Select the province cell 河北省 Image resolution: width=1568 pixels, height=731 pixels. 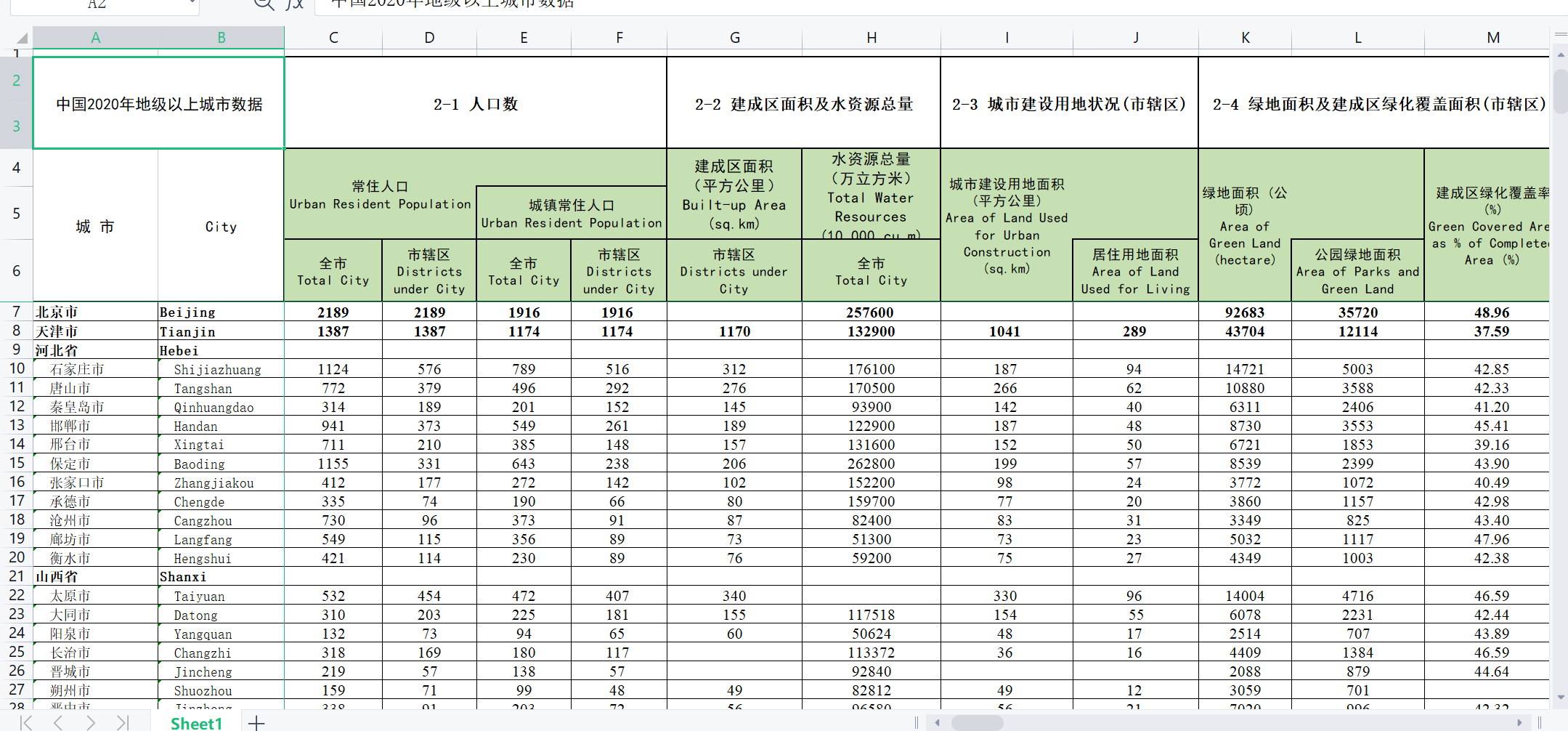pos(95,350)
